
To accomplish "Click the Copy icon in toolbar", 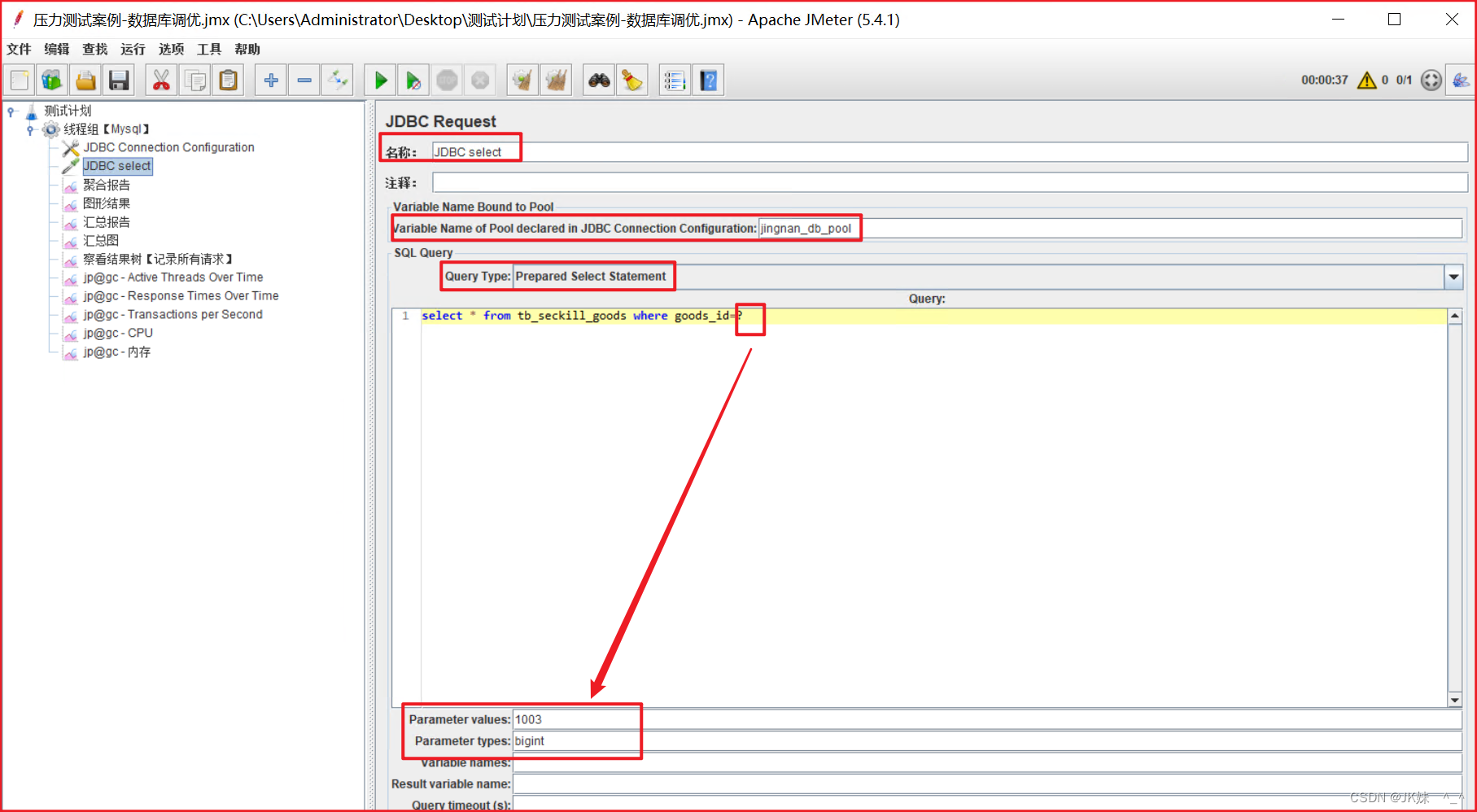I will click(x=195, y=81).
